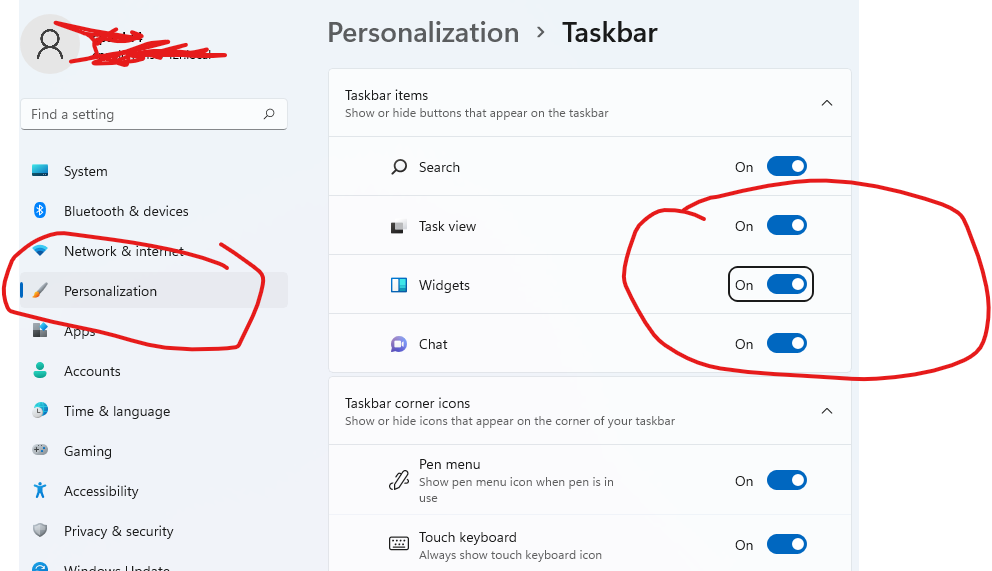Click the Privacy & security shield icon
This screenshot has height=571, width=992.
40,531
